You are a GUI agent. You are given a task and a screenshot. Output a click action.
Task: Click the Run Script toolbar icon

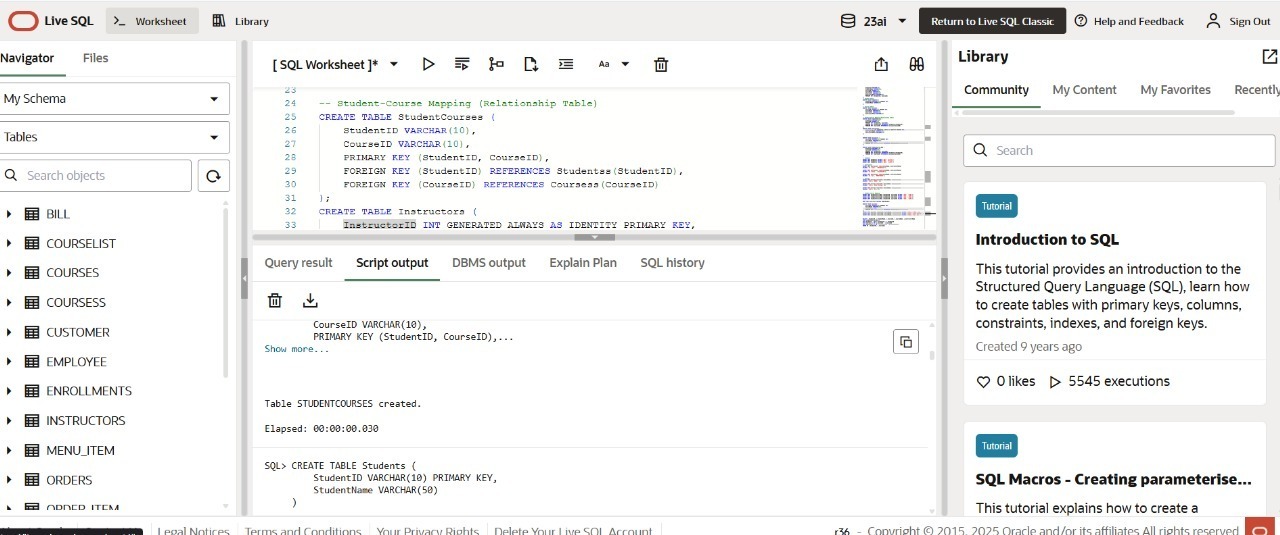462,64
